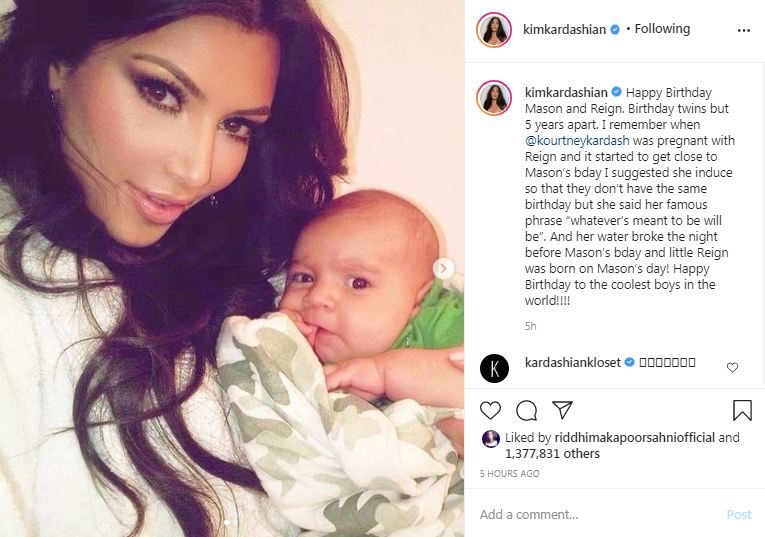Image resolution: width=765 pixels, height=537 pixels.
Task: Open kimkardashian profile picture in header
Action: (494, 30)
